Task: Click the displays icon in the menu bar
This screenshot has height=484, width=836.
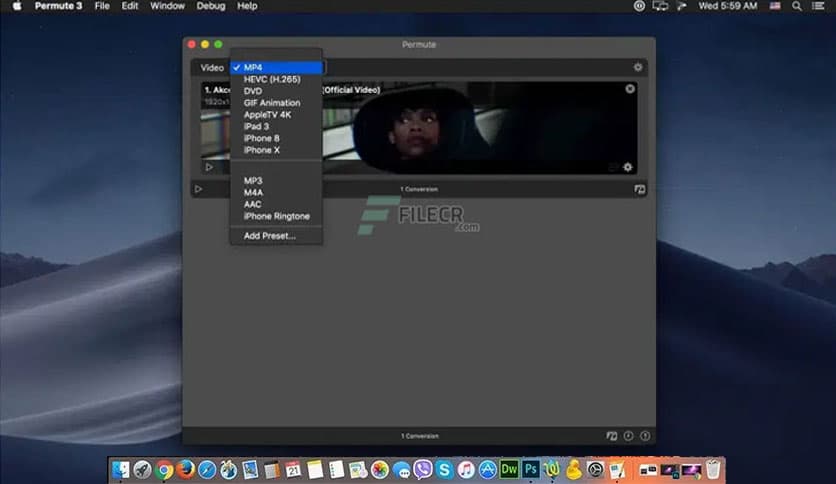Action: (660, 6)
